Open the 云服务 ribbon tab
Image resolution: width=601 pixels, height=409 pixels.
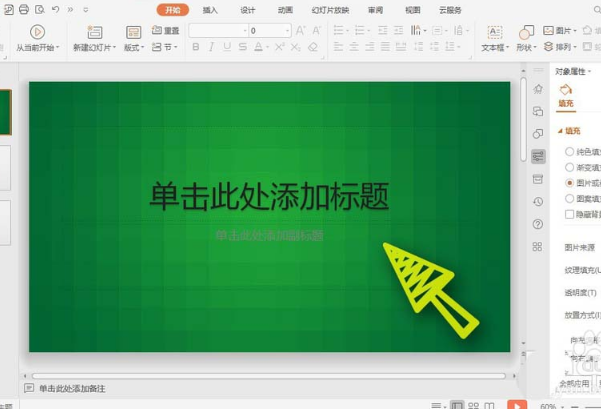tap(450, 10)
